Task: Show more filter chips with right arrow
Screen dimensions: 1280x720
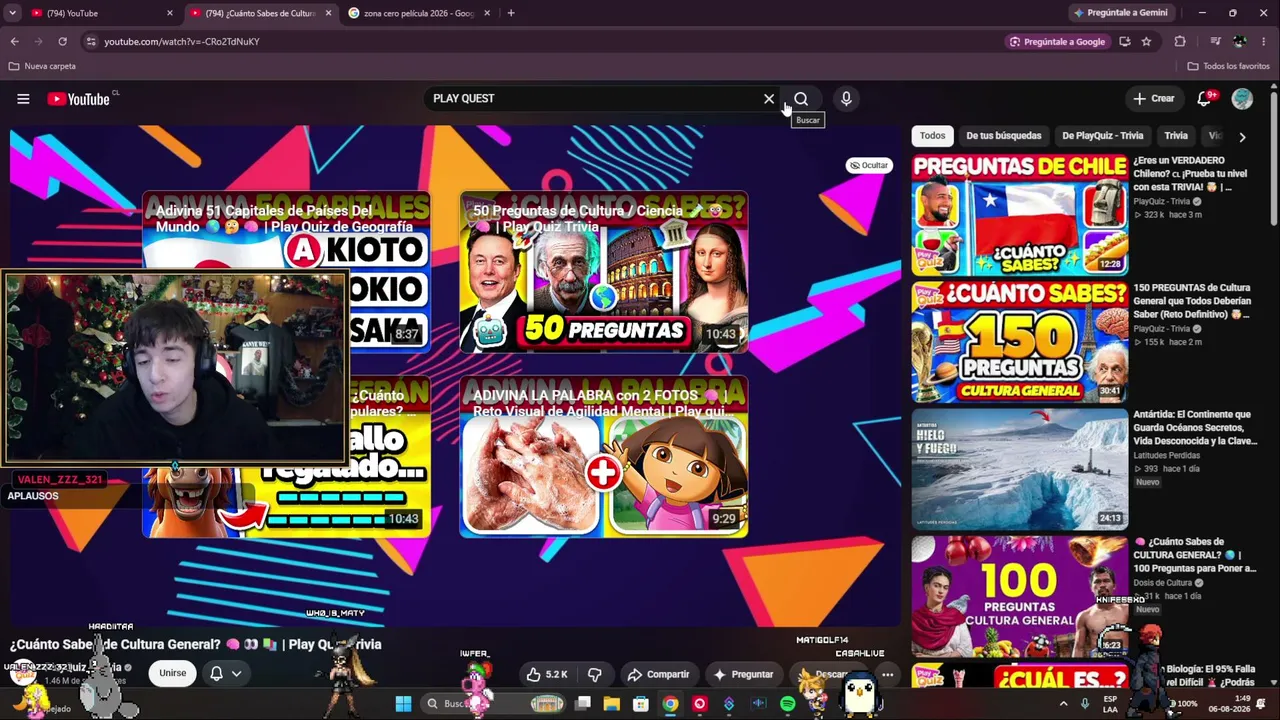Action: 1242,137
